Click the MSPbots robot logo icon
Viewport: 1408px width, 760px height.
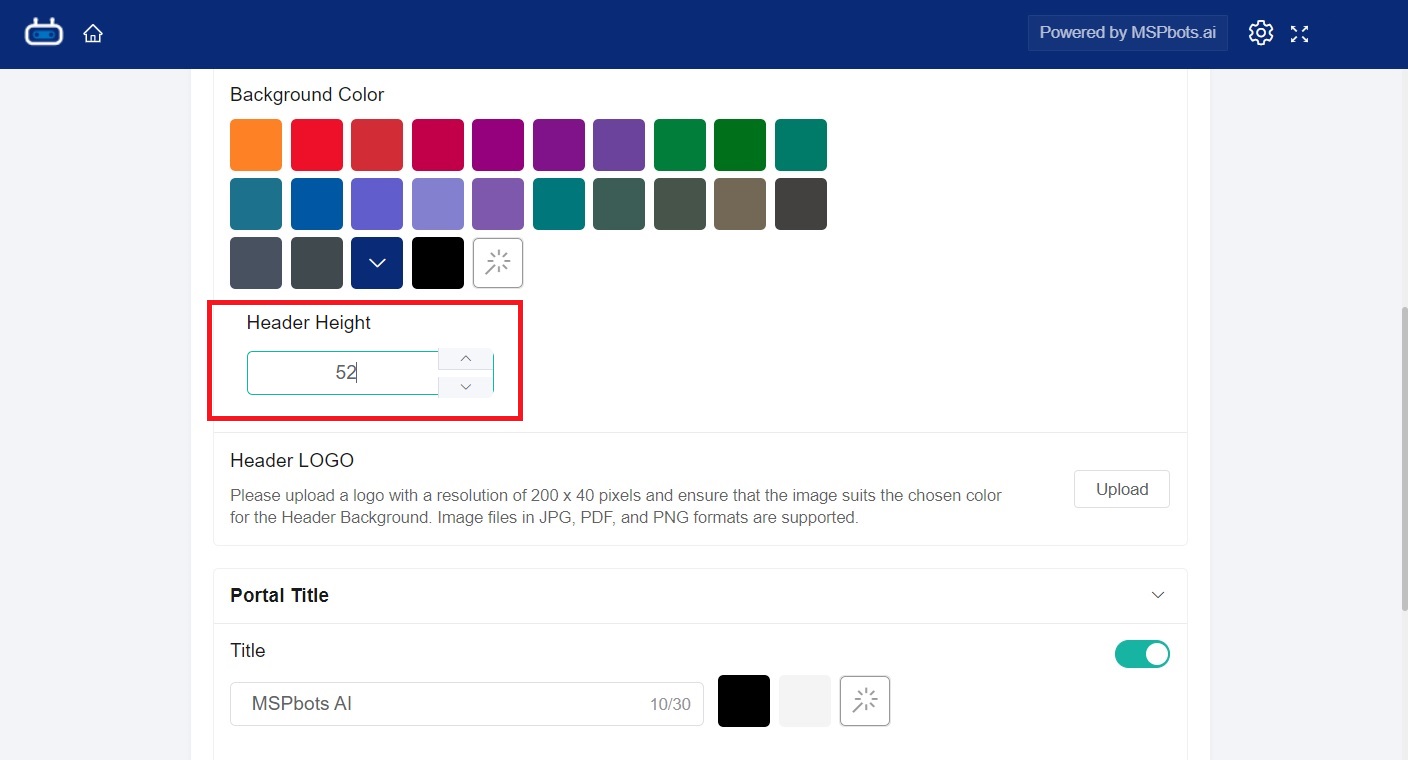(x=43, y=31)
